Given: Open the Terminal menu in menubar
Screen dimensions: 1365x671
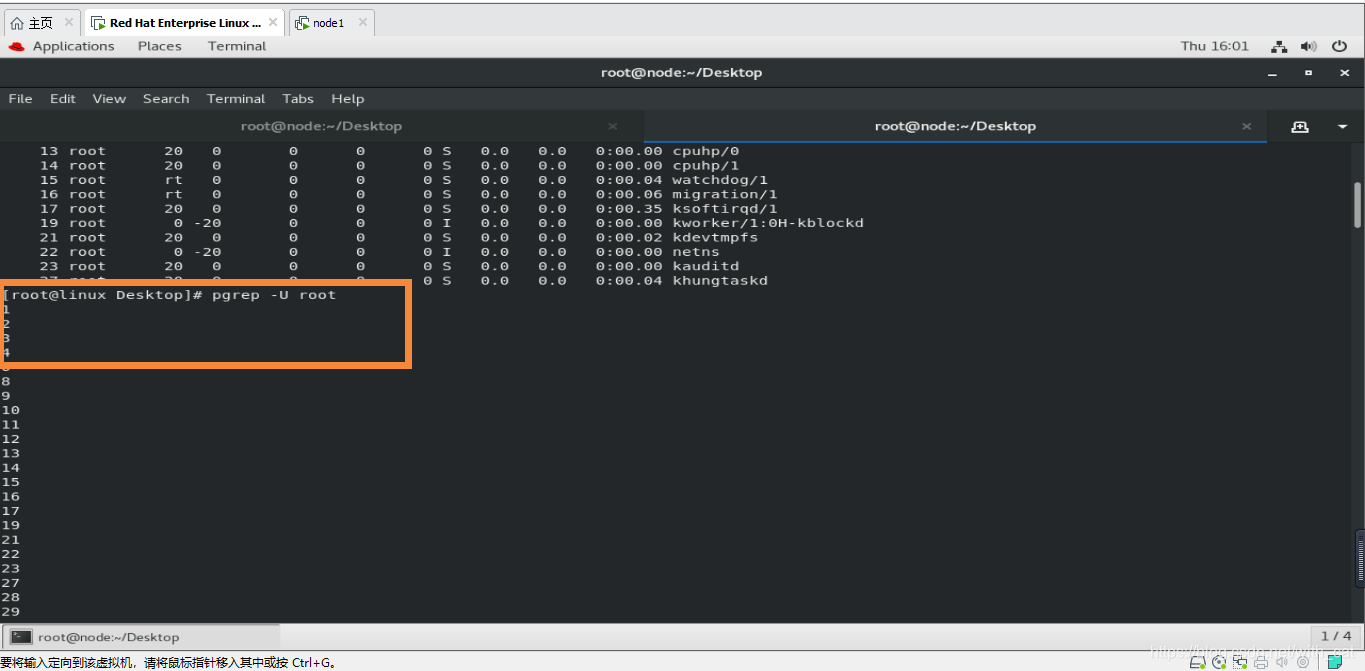Looking at the screenshot, I should pyautogui.click(x=236, y=99).
